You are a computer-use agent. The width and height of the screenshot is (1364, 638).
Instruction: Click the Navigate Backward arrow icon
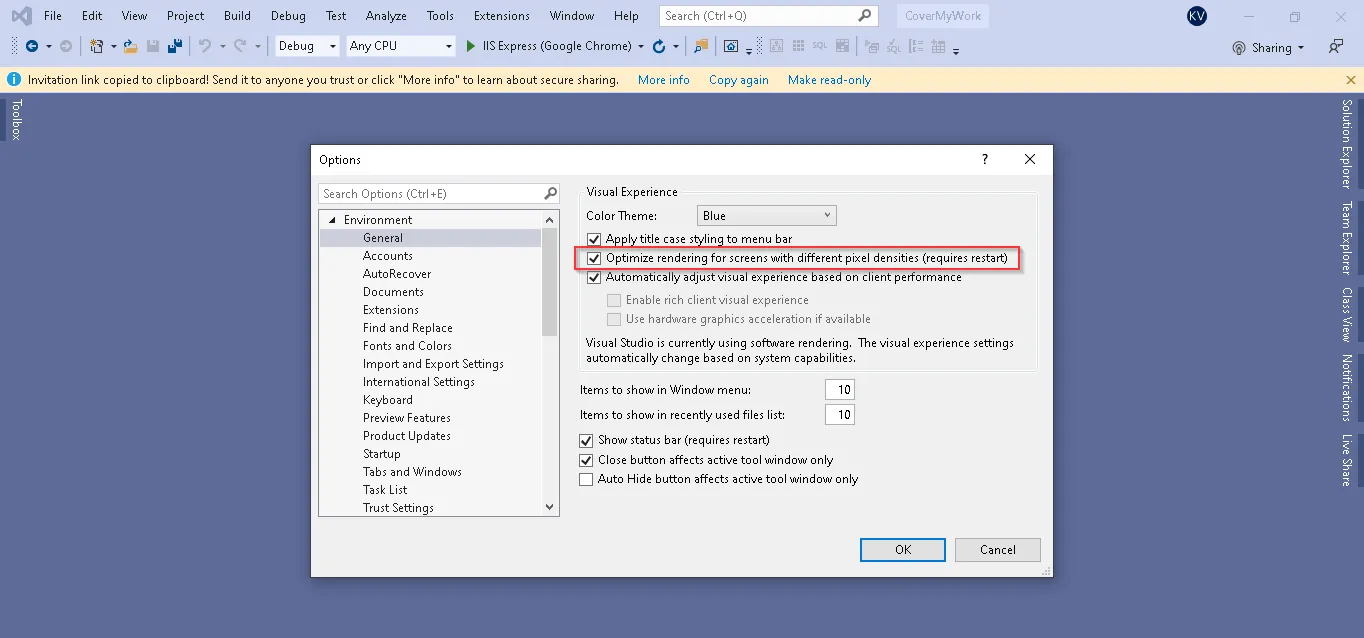pos(32,46)
